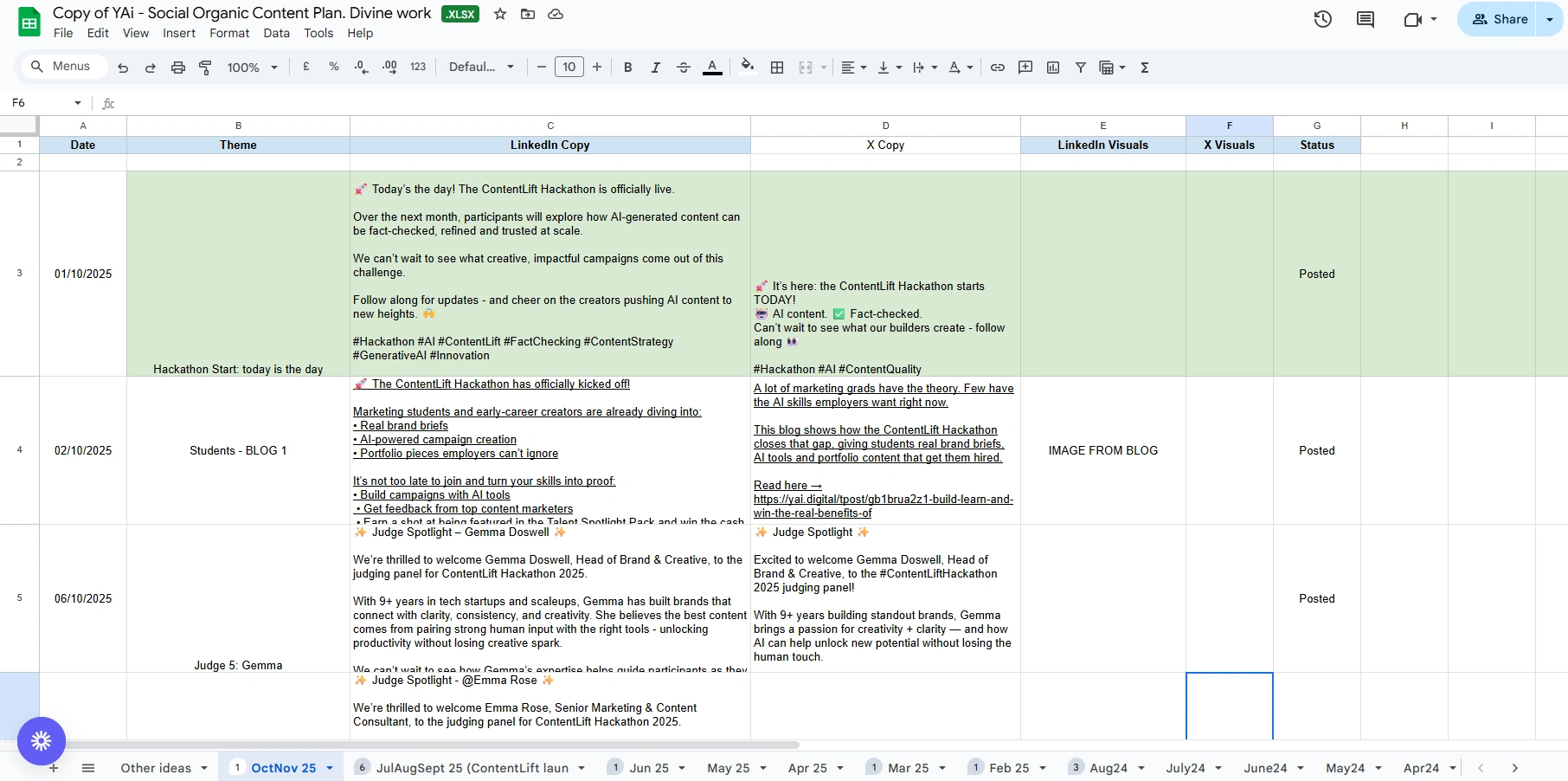Open the font family dropdown

pyautogui.click(x=481, y=67)
